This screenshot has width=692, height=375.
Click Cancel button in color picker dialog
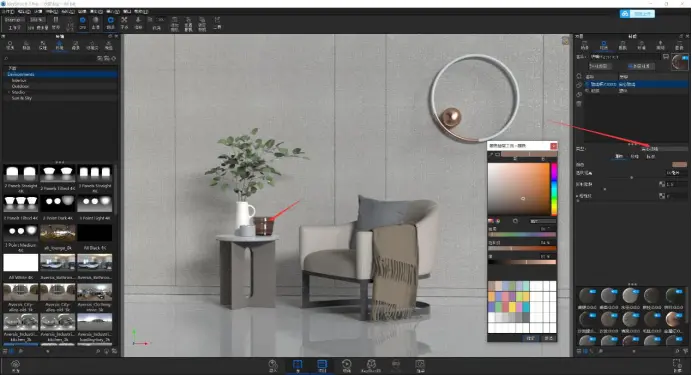[x=549, y=338]
